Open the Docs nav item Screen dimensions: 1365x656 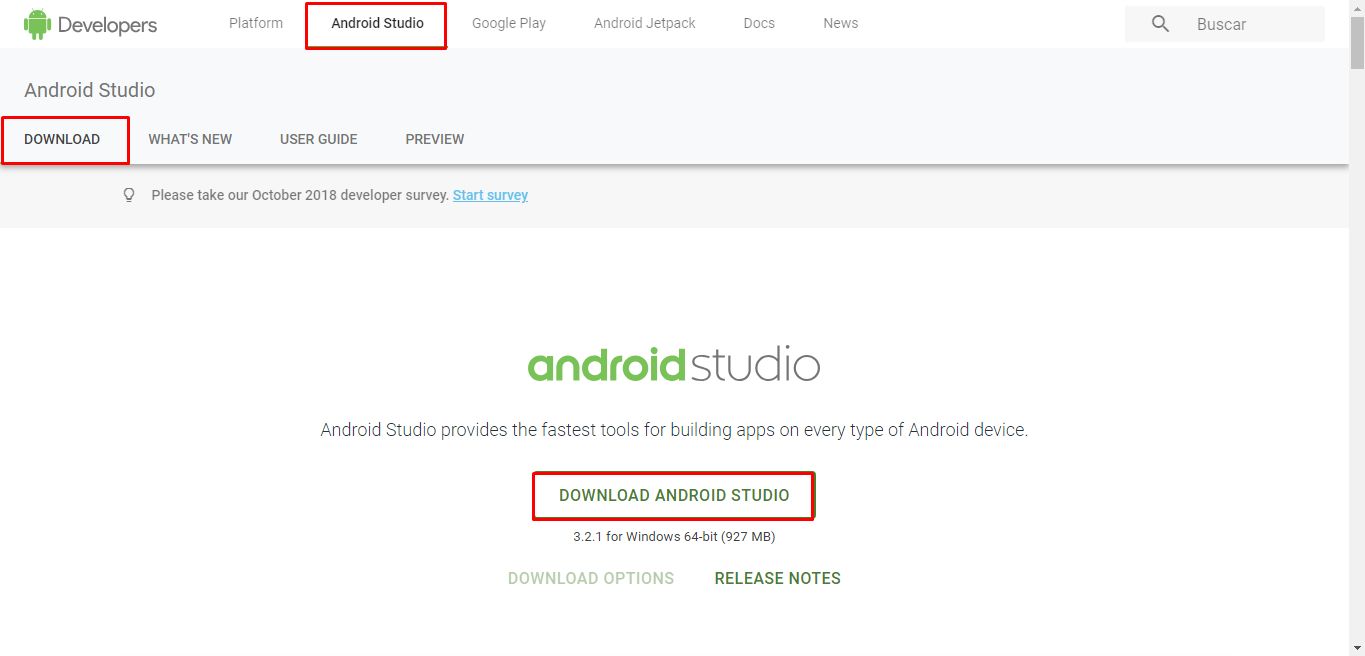pos(759,23)
